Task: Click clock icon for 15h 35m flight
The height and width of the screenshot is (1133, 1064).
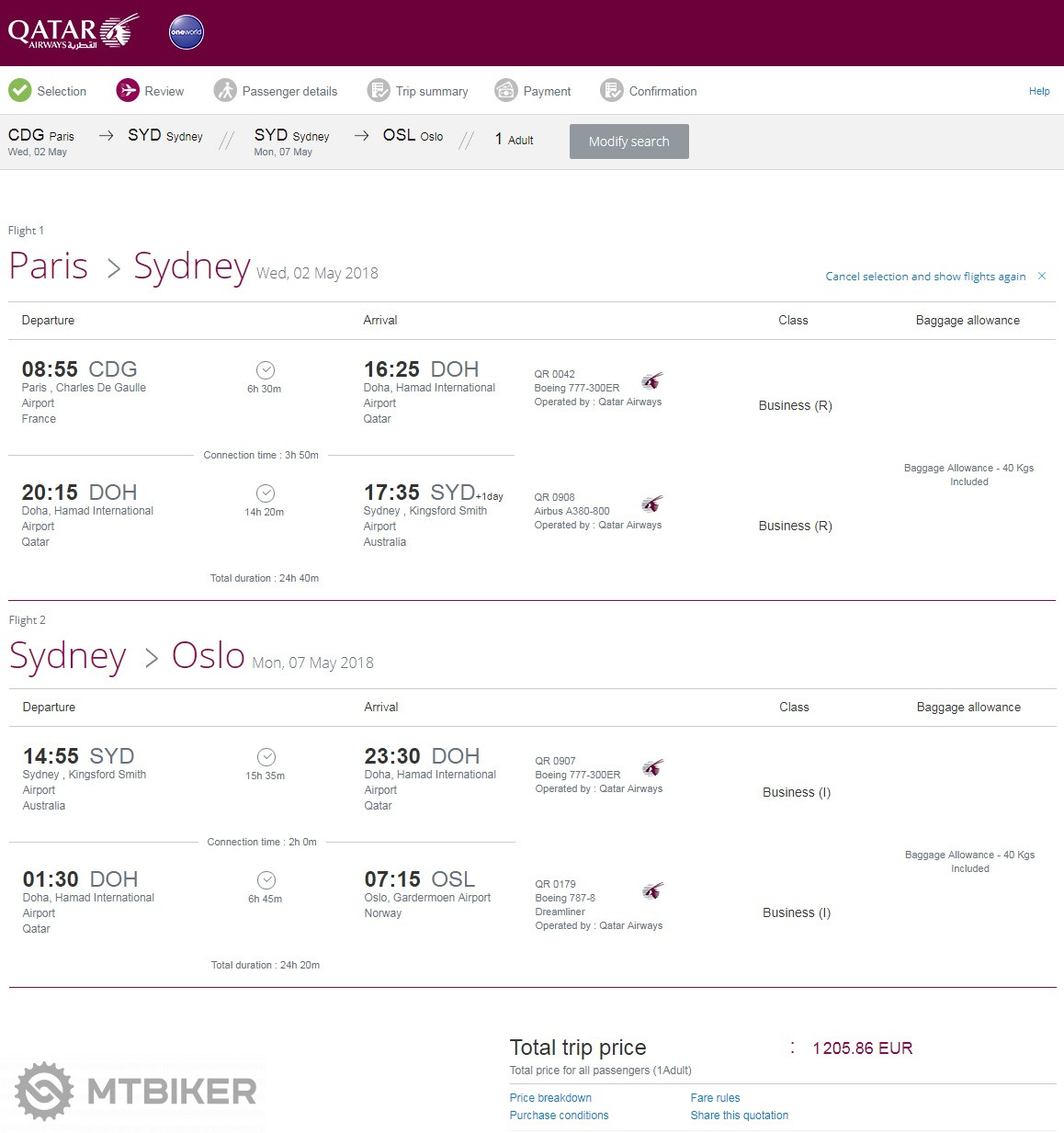Action: click(266, 757)
